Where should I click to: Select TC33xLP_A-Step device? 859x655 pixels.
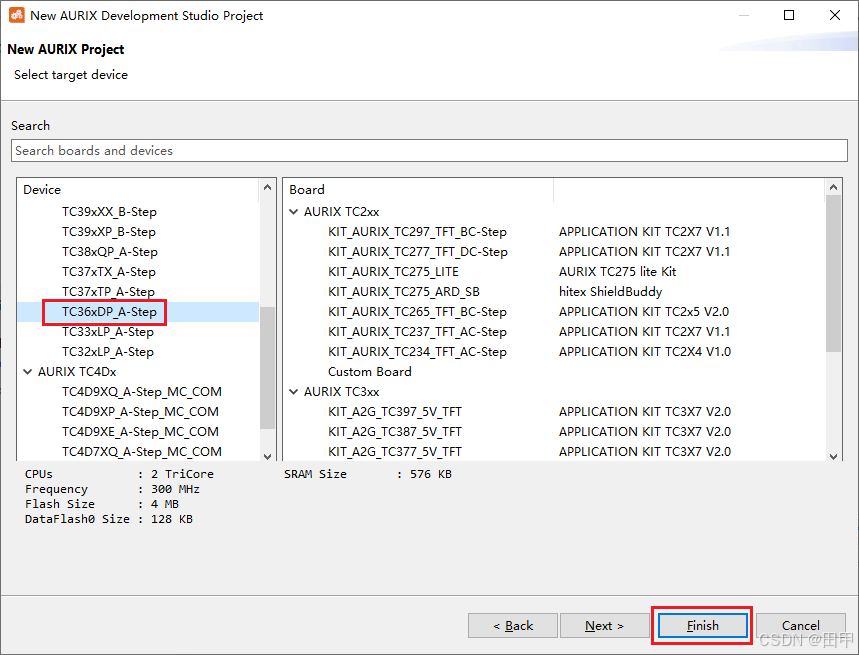point(107,332)
